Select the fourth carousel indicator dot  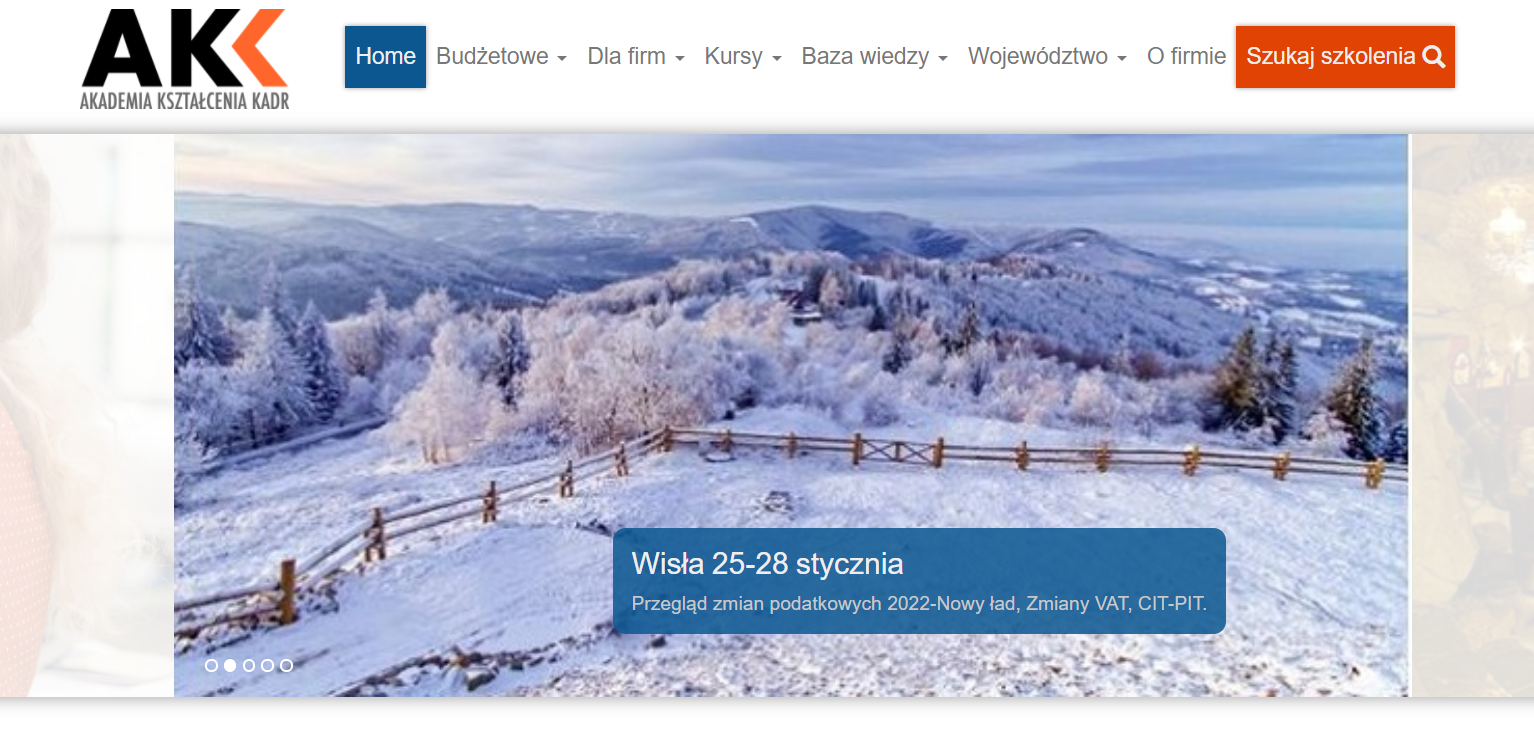click(x=267, y=665)
